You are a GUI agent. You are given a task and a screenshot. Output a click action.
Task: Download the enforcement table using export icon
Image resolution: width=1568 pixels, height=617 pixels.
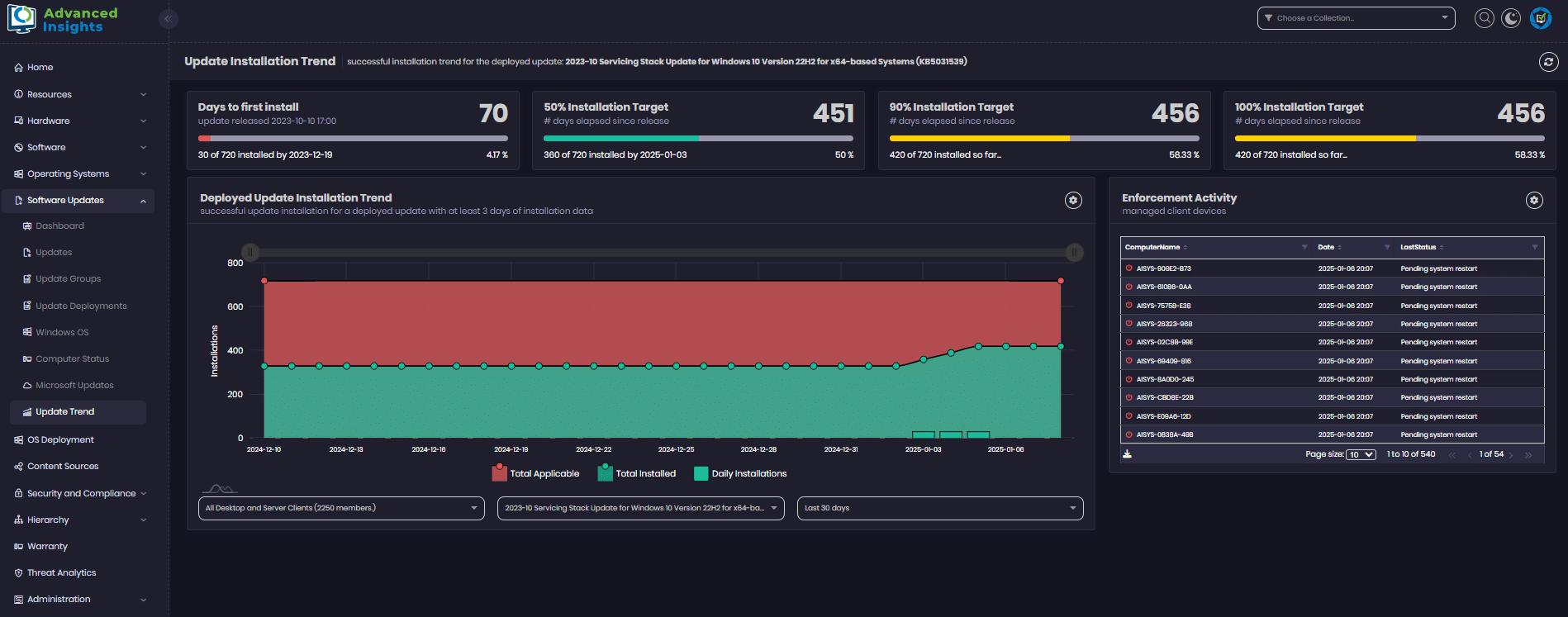point(1128,454)
